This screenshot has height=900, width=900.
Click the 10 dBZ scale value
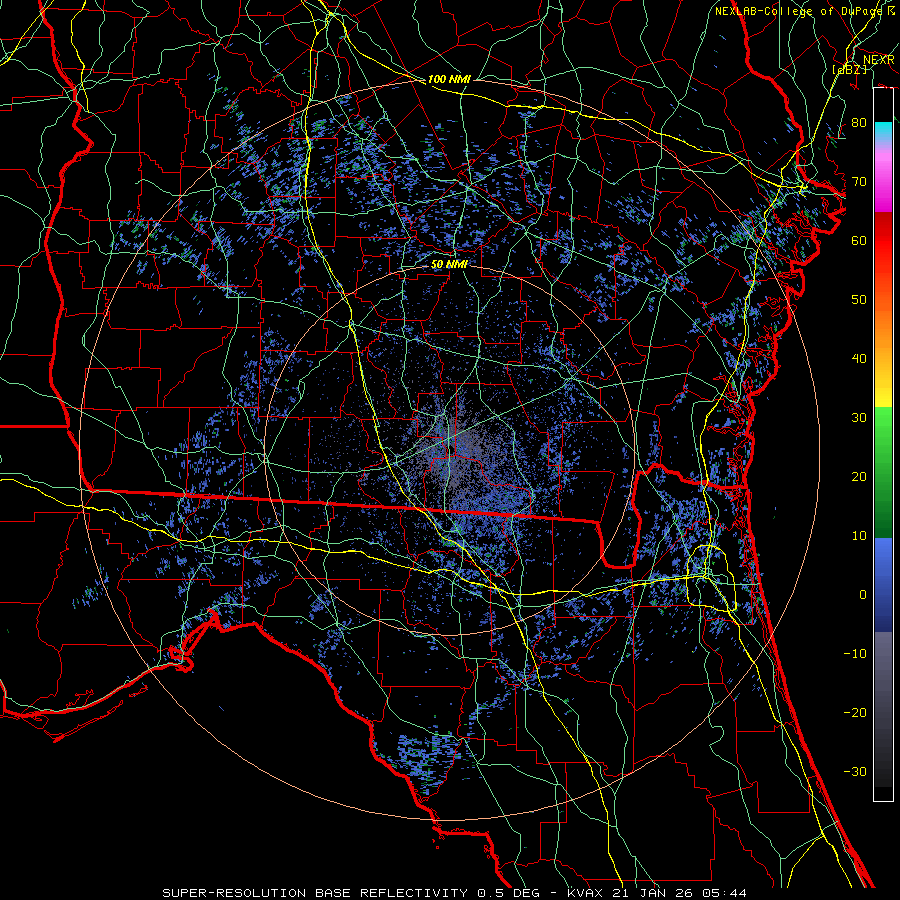(859, 536)
